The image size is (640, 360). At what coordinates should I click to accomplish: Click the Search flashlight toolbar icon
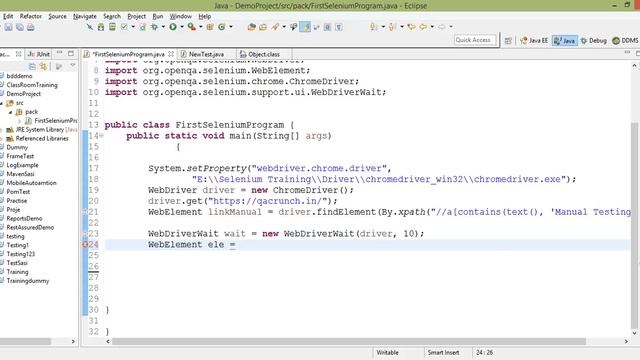coord(275,27)
